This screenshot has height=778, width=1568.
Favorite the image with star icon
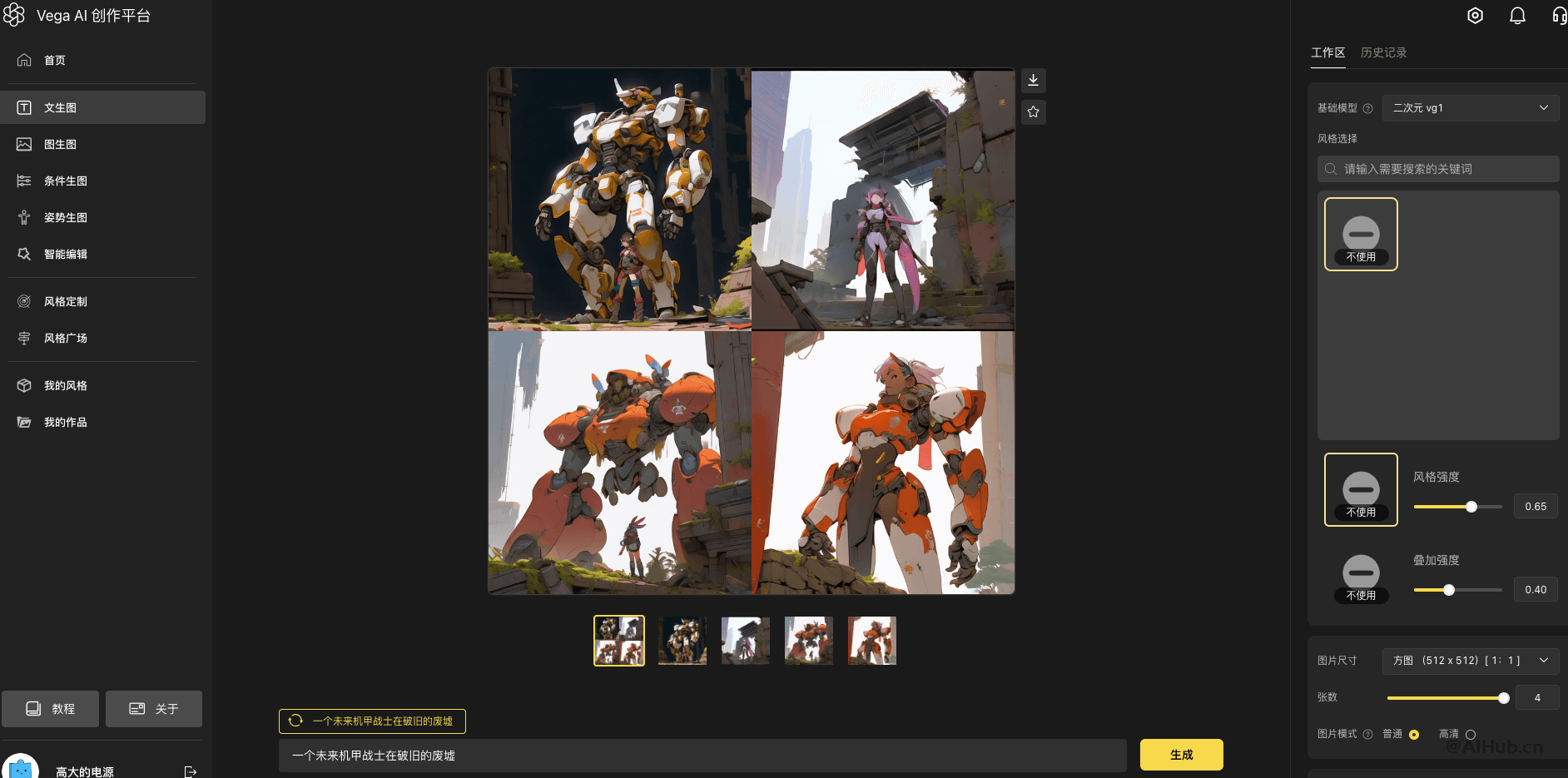tap(1033, 111)
